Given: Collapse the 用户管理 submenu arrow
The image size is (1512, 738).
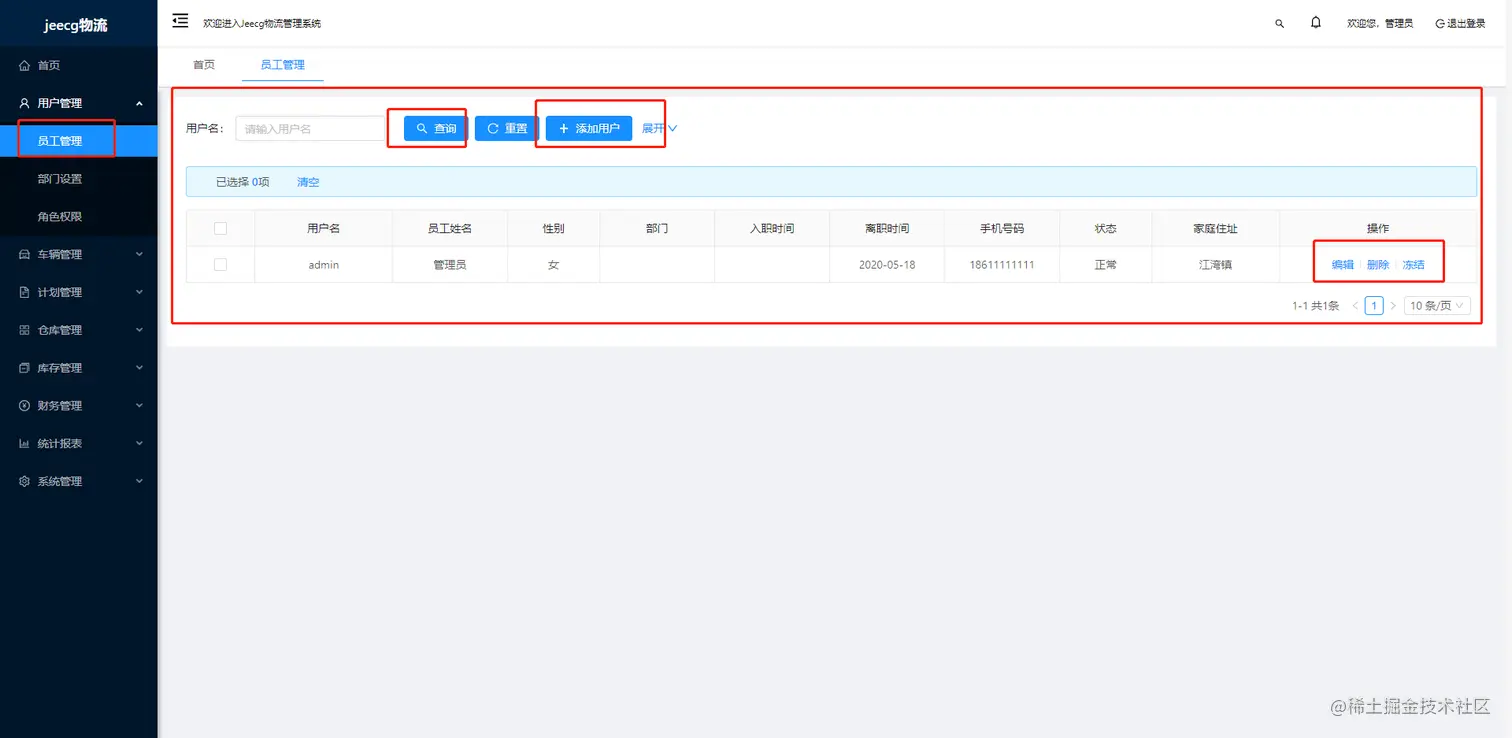Looking at the screenshot, I should 139,103.
